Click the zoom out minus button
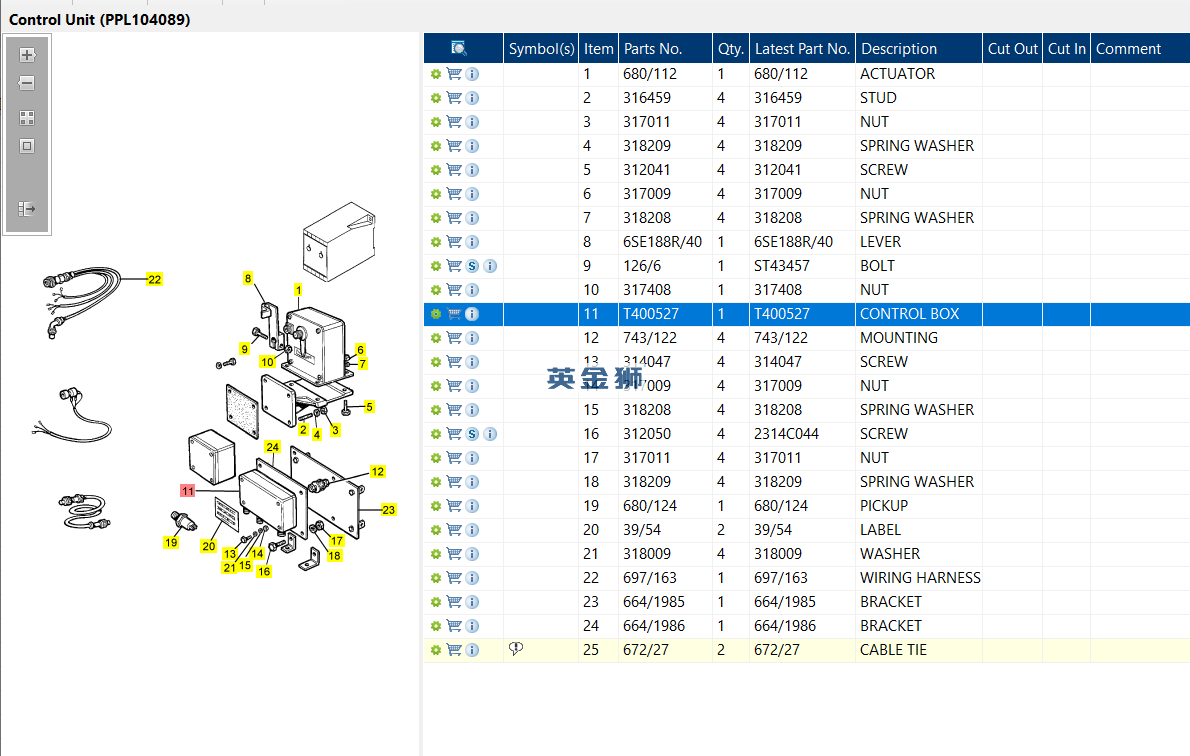1190x756 pixels. pyautogui.click(x=27, y=84)
